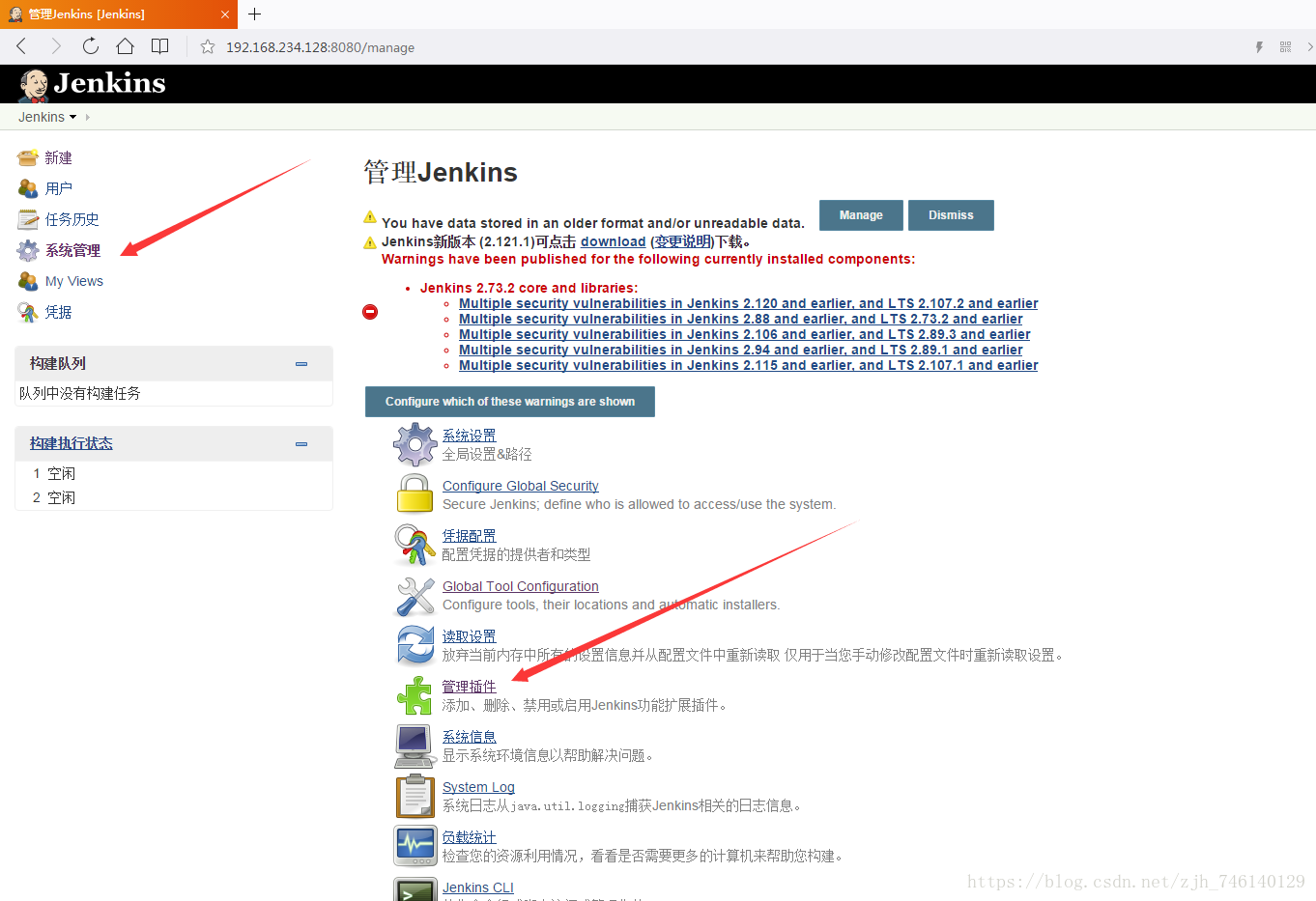
Task: Open the Global Tool Configuration link
Action: 520,586
